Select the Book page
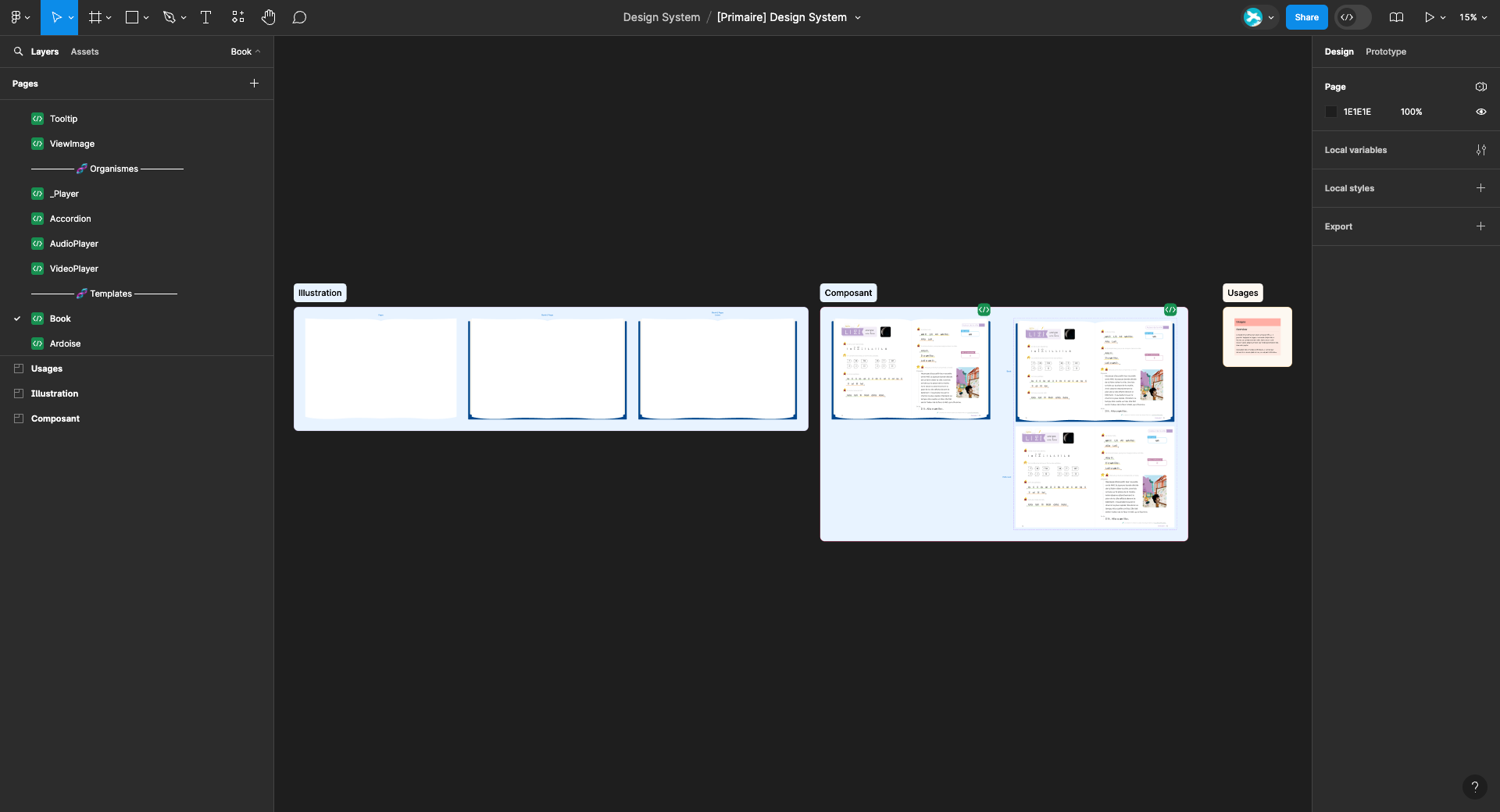This screenshot has height=812, width=1500. coord(137,319)
